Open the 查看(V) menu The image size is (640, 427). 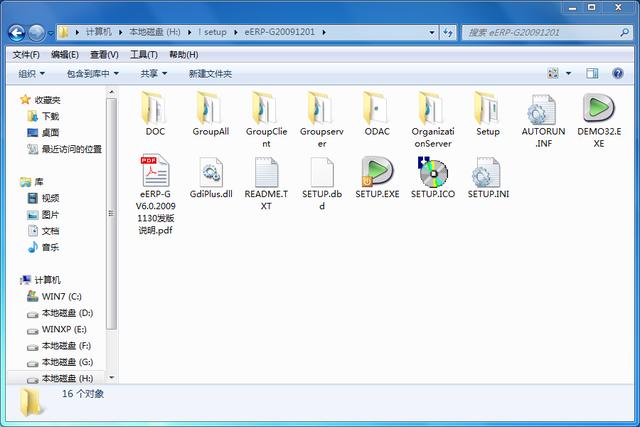[x=105, y=54]
